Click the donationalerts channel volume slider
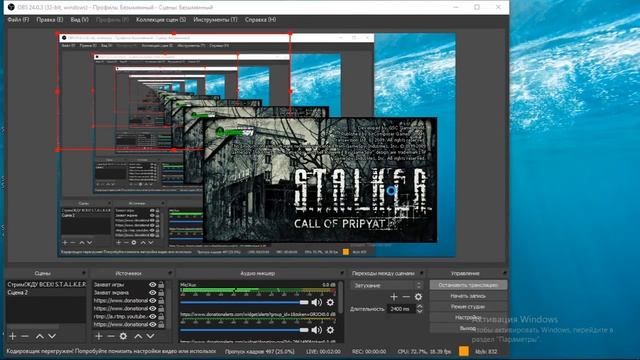This screenshot has height=360, width=640. click(244, 330)
